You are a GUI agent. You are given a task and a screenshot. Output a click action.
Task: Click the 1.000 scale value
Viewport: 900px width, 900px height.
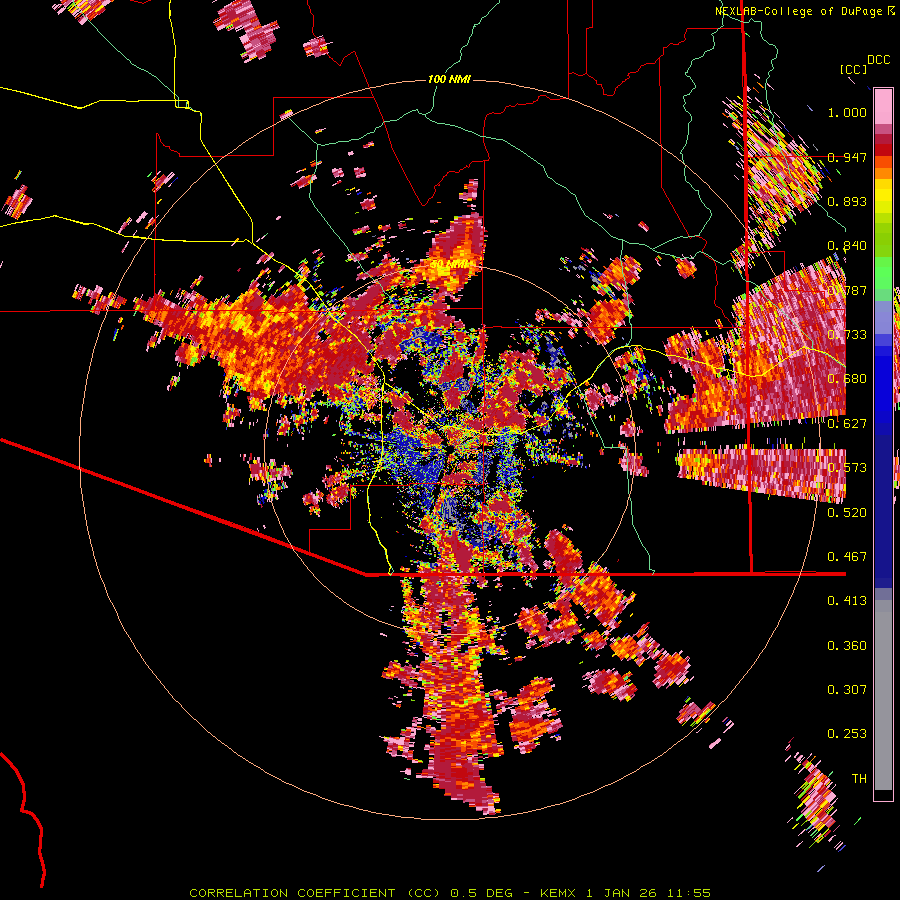pyautogui.click(x=847, y=112)
